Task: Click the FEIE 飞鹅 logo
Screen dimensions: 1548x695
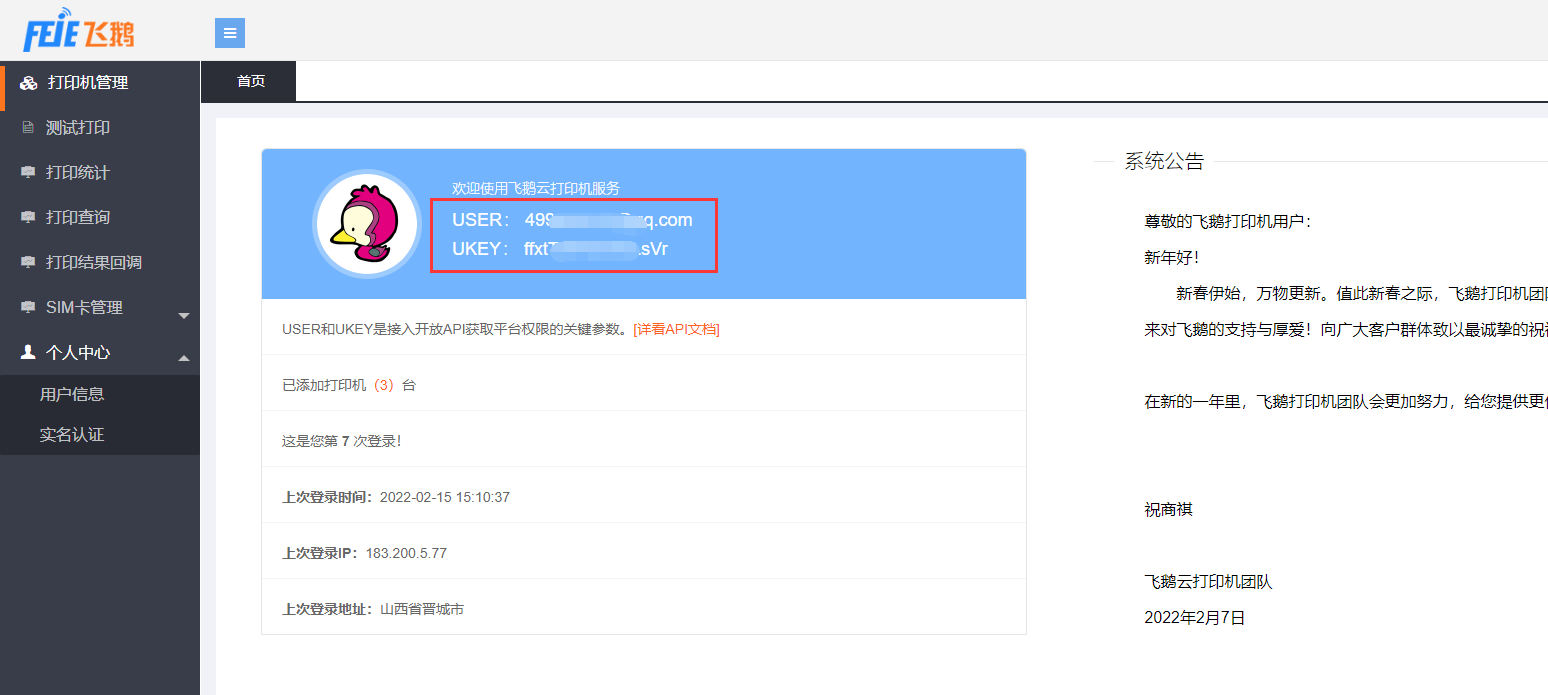Action: pos(79,30)
